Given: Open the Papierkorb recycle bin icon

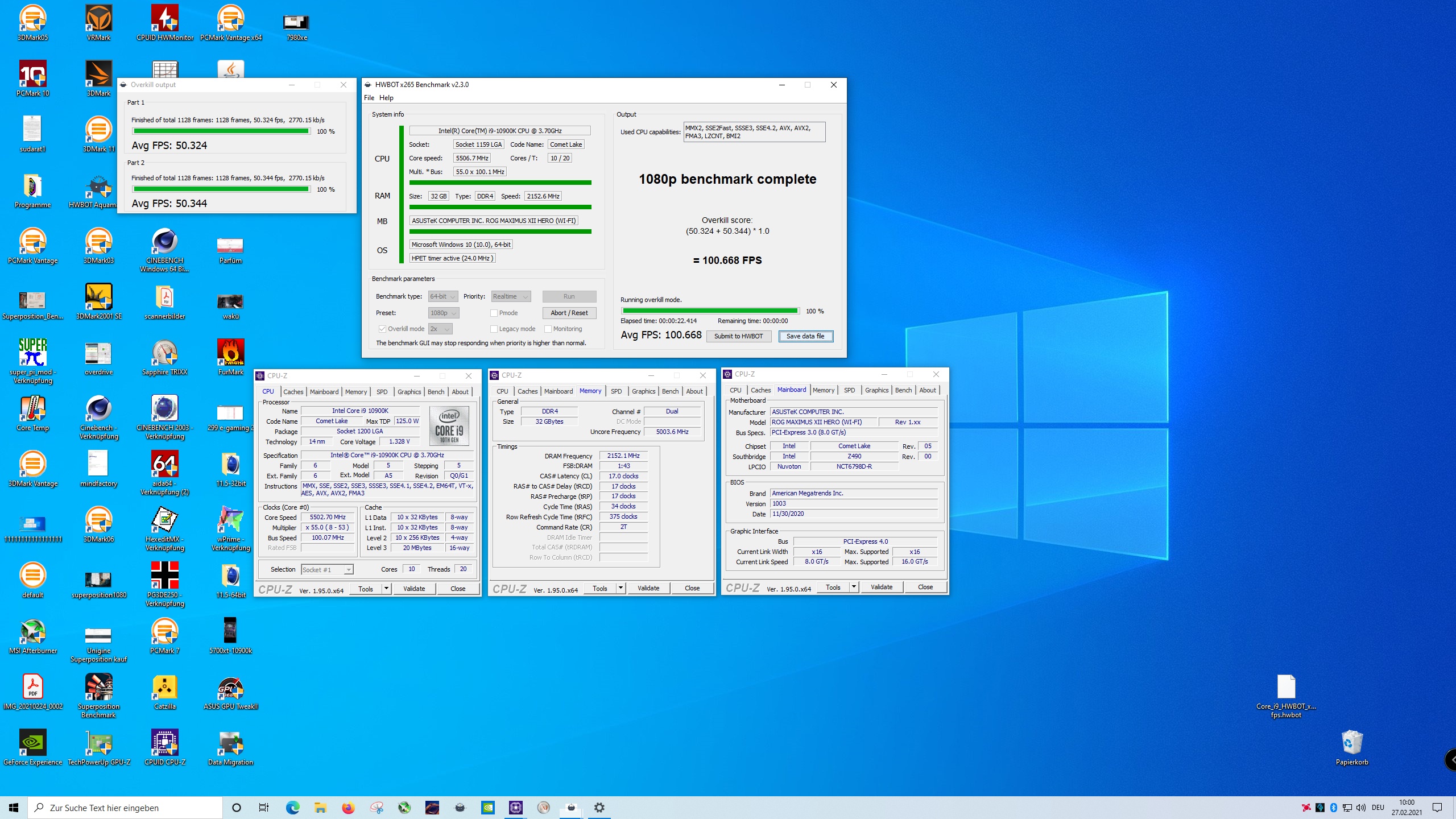Looking at the screenshot, I should pyautogui.click(x=1352, y=747).
